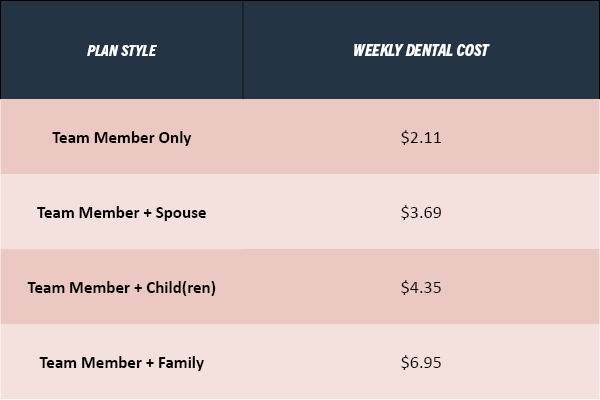Screen dimensions: 600x400
Task: Click the word Family in the last row
Action: tap(181, 363)
